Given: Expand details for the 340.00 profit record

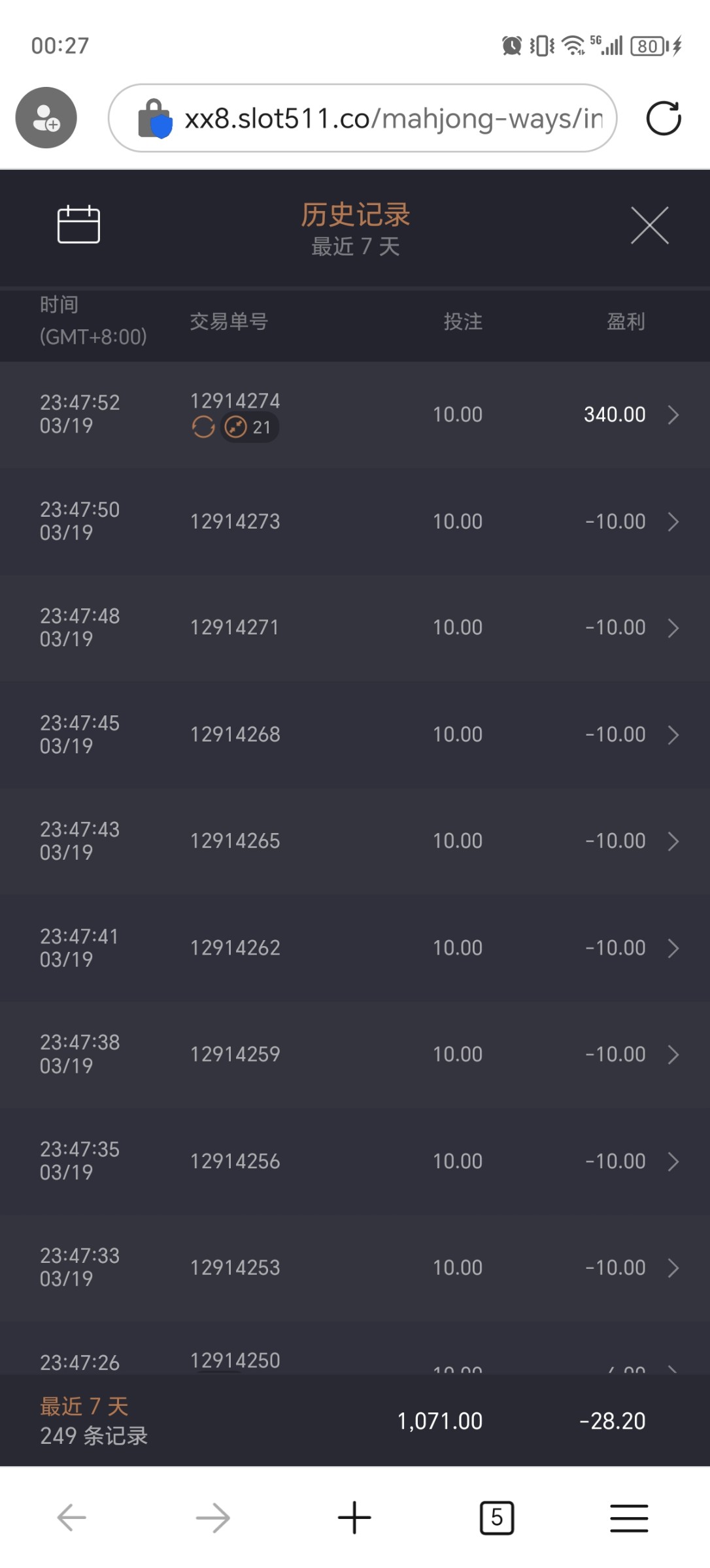Looking at the screenshot, I should pos(673,415).
